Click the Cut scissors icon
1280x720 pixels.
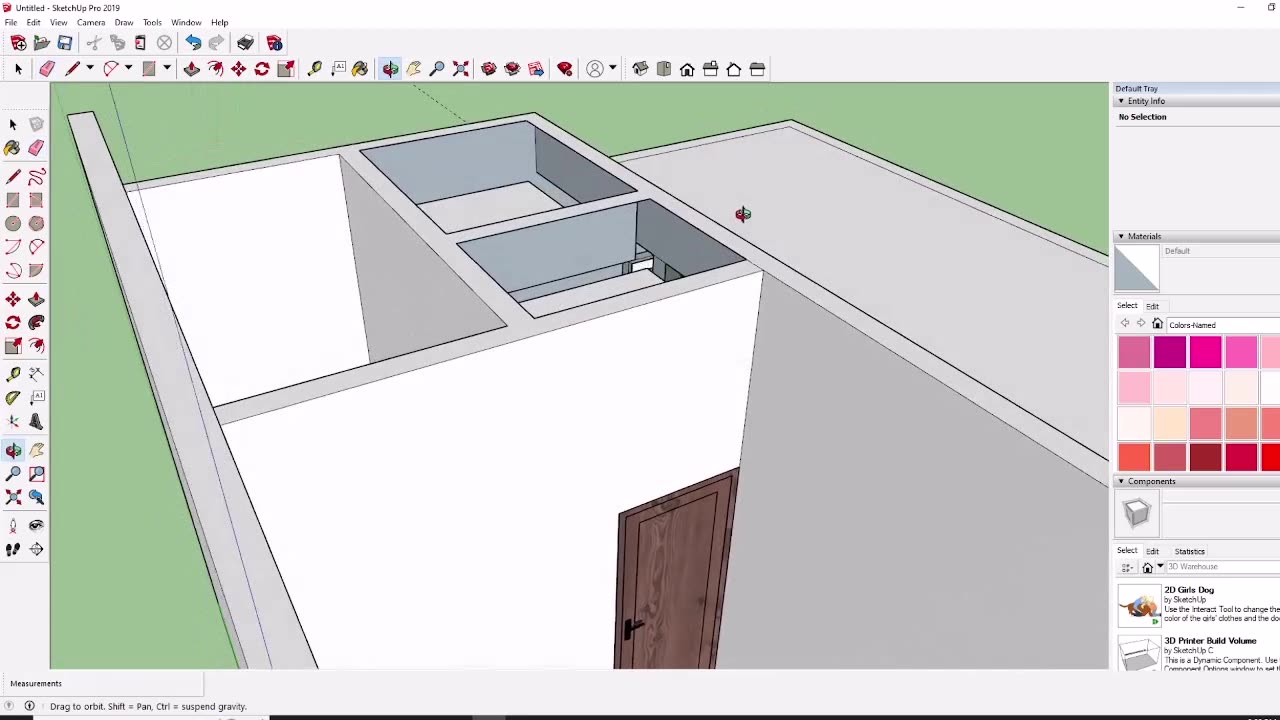click(x=94, y=43)
